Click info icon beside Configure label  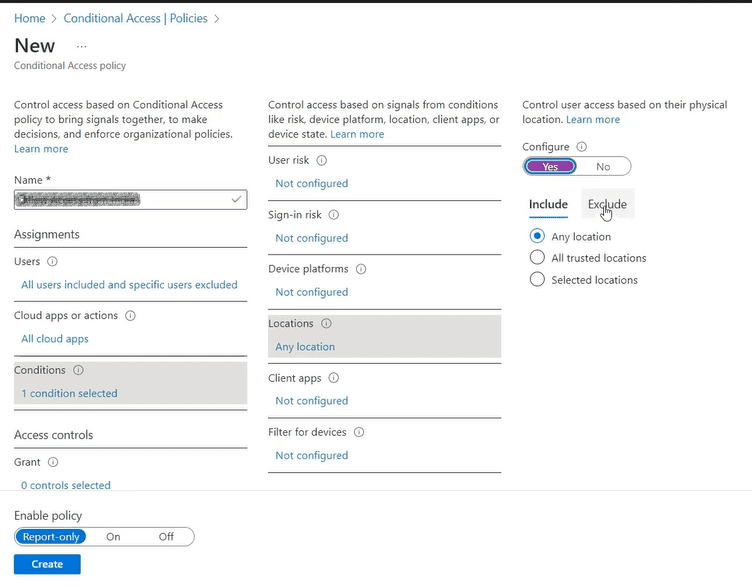[582, 147]
